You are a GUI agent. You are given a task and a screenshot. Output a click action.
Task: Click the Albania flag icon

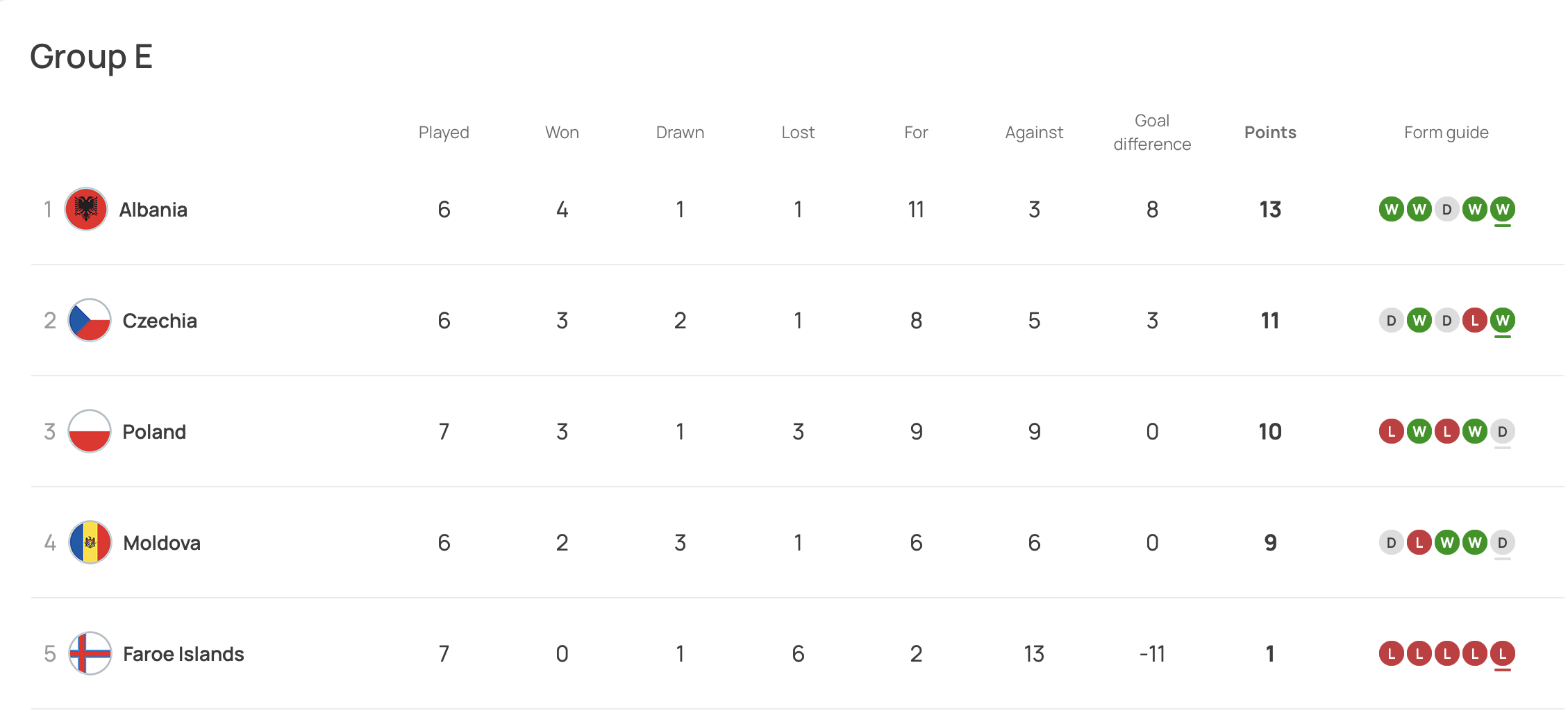pos(86,209)
